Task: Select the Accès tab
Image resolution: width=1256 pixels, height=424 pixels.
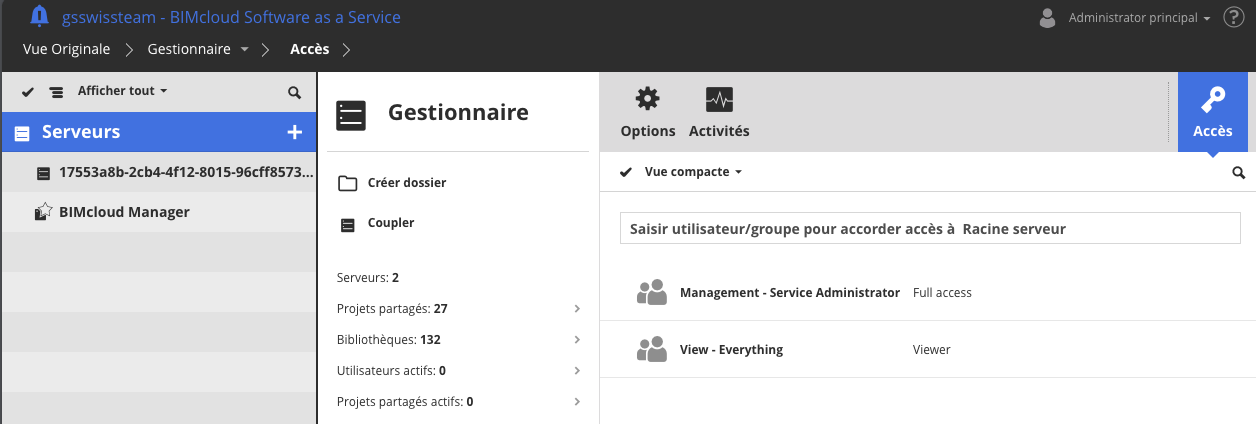Action: (1212, 112)
